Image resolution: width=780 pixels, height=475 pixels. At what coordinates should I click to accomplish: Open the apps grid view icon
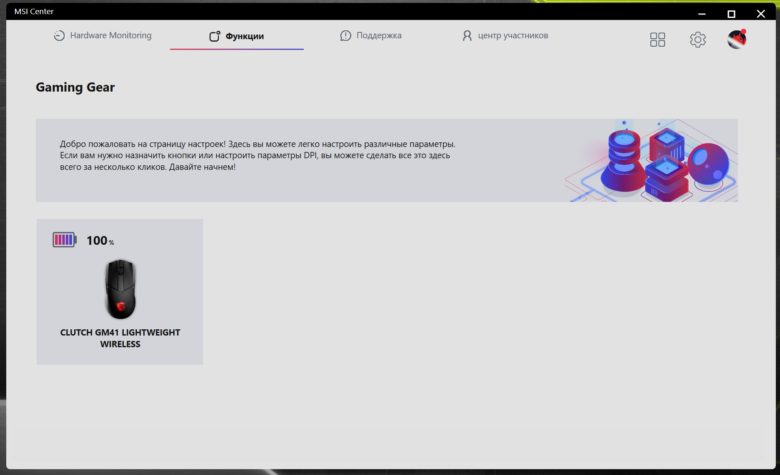(657, 39)
